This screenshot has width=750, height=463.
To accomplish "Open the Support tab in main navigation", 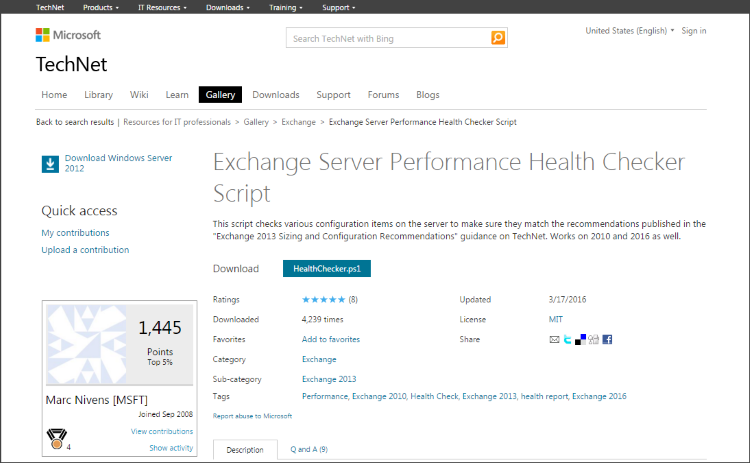I will coord(333,95).
